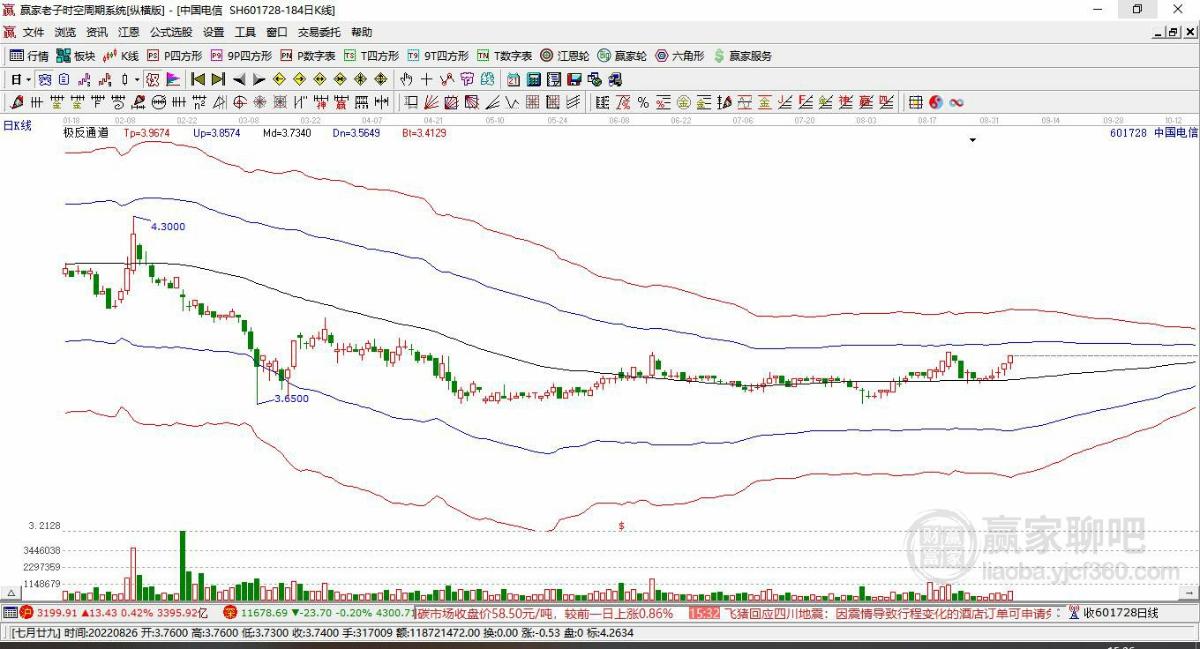Open the T四方形 tool
The width and height of the screenshot is (1200, 649).
click(371, 56)
